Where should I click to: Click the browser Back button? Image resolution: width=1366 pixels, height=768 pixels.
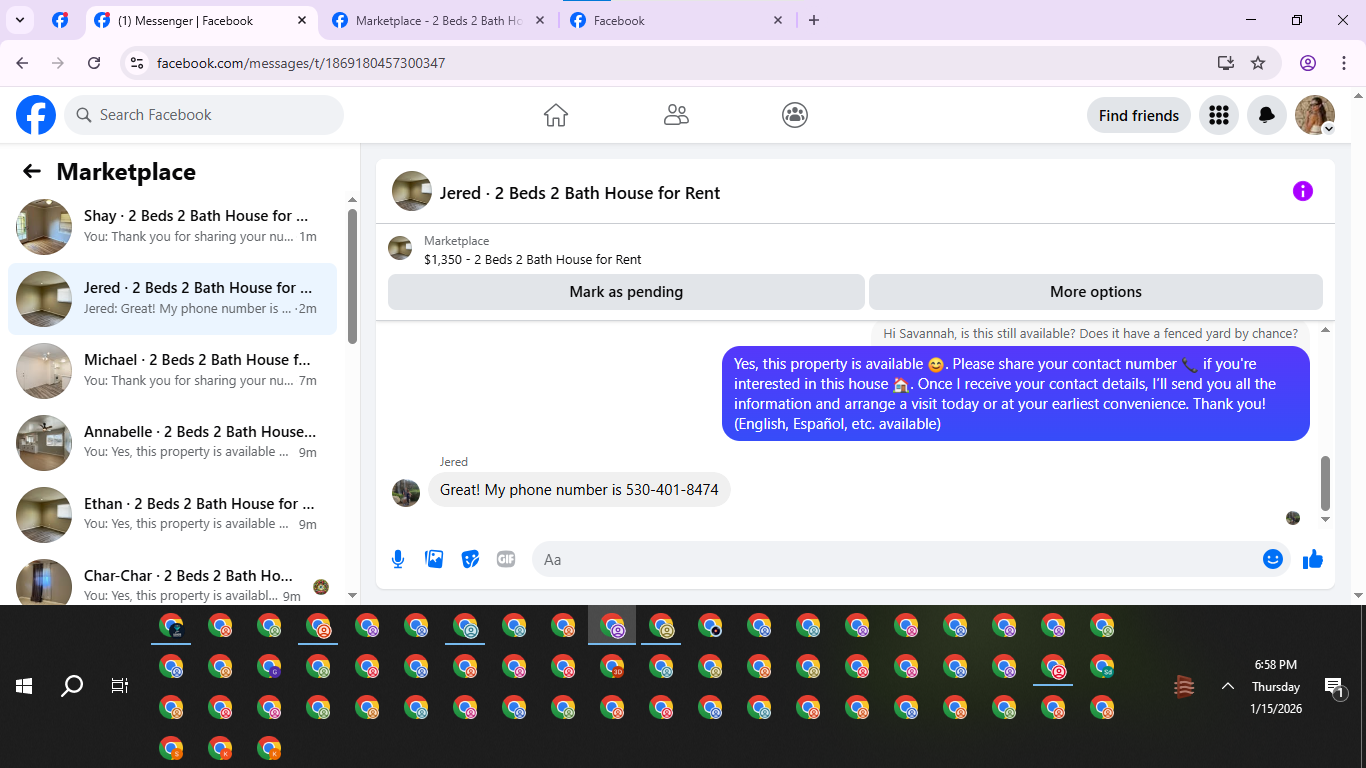(22, 63)
